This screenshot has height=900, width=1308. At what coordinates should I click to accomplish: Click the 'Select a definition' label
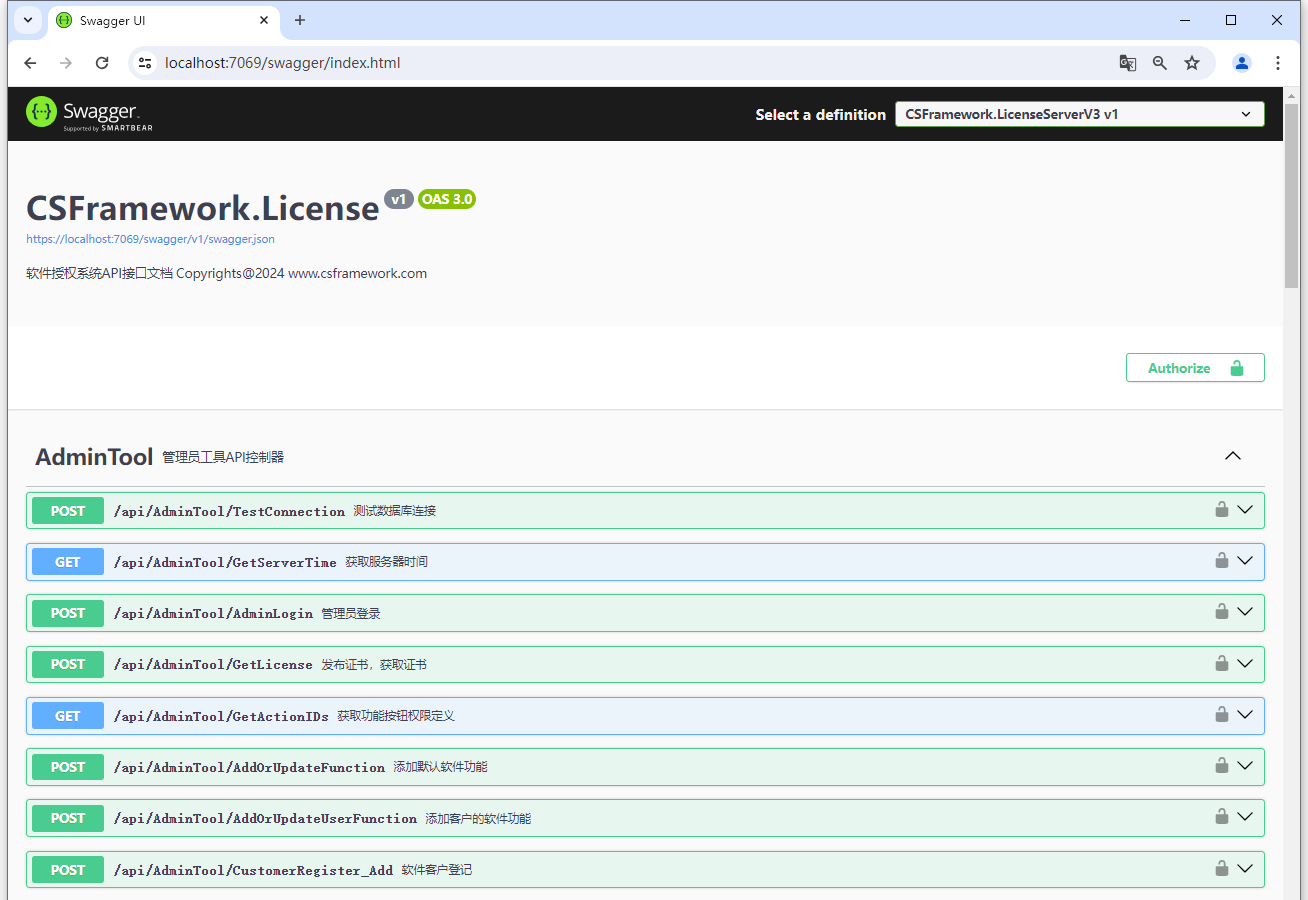[x=821, y=114]
